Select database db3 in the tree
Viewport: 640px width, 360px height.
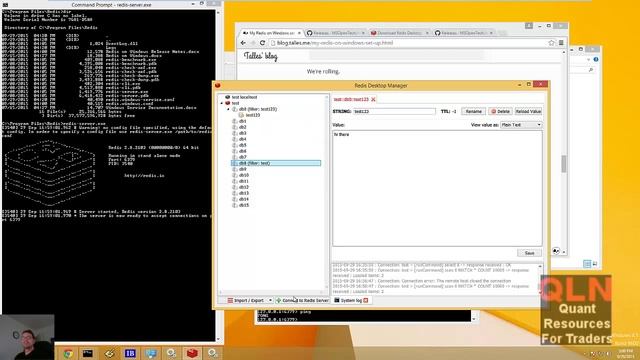(x=242, y=133)
